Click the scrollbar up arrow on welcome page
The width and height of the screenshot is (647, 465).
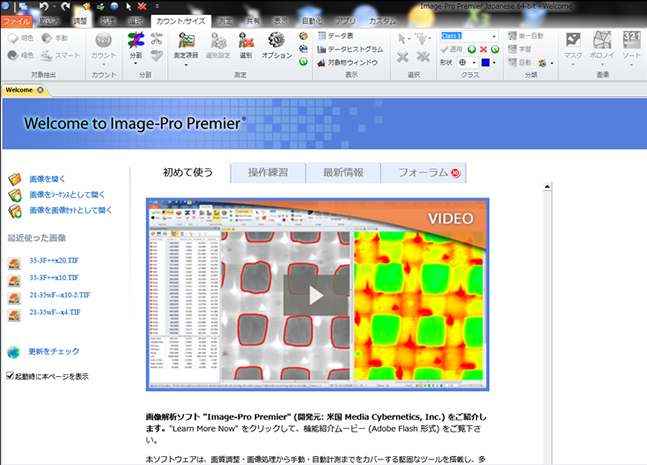(547, 186)
